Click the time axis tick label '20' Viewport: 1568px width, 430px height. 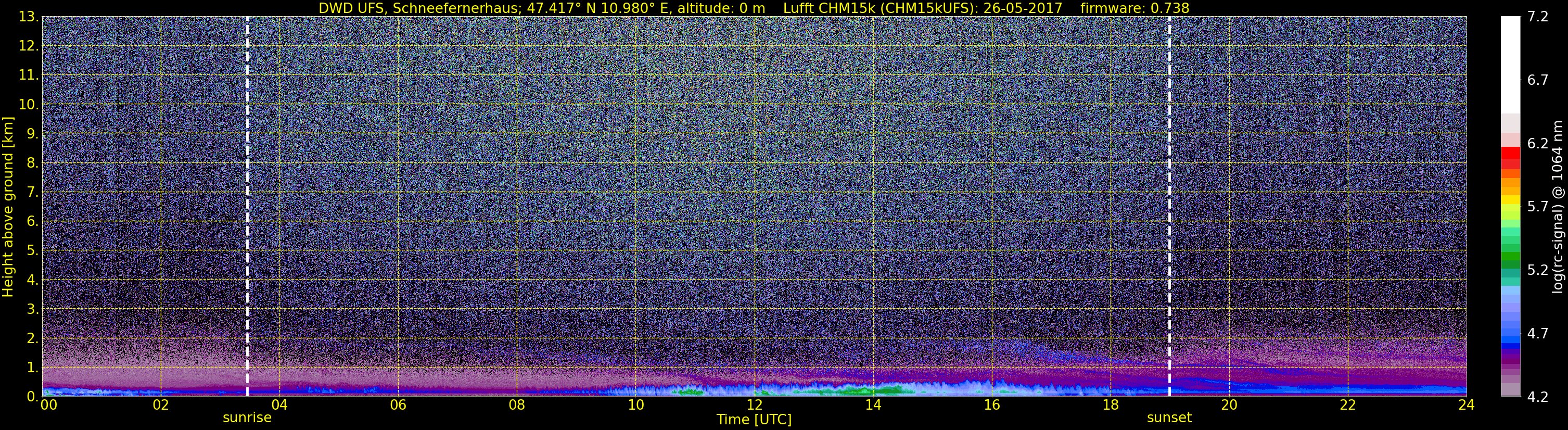pyautogui.click(x=1229, y=405)
